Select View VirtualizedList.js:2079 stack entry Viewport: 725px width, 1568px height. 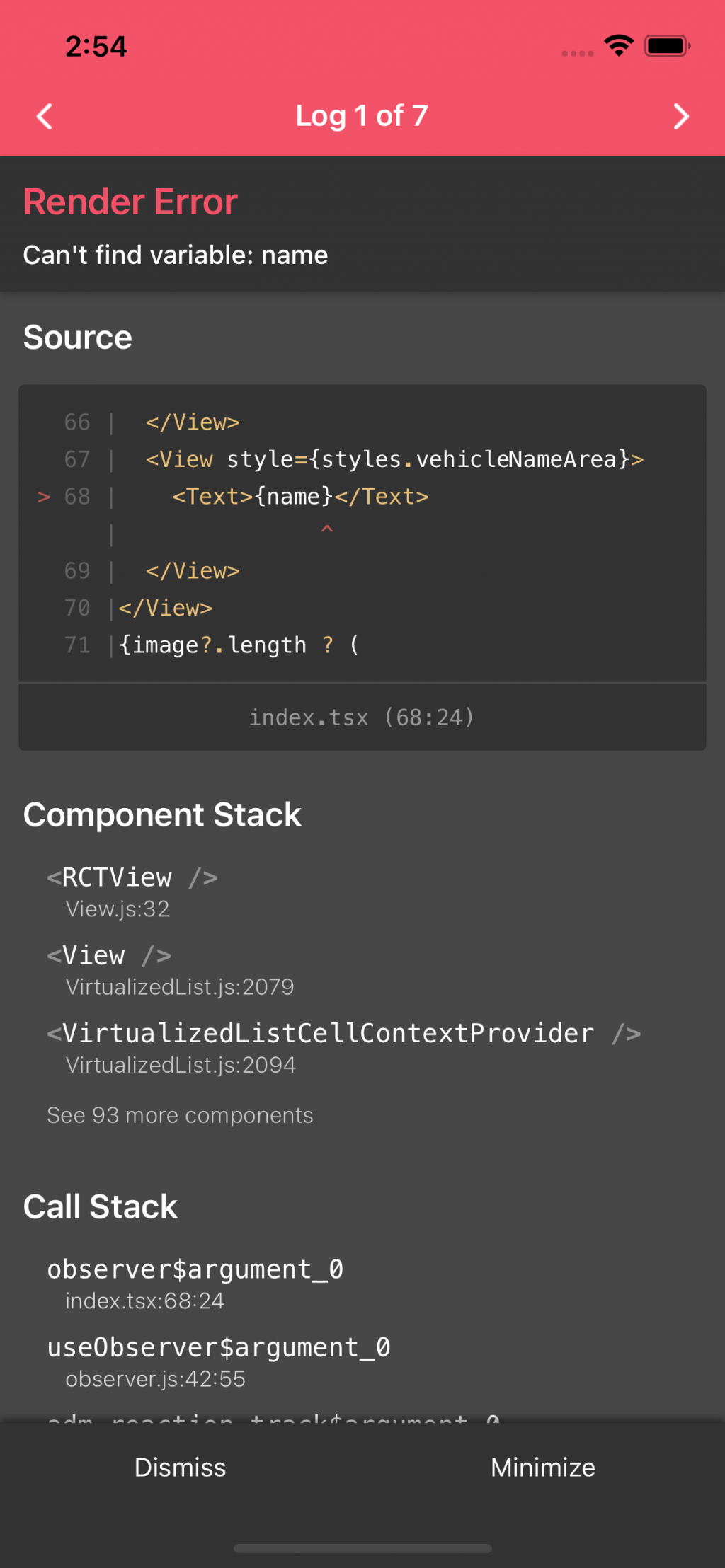coord(170,969)
